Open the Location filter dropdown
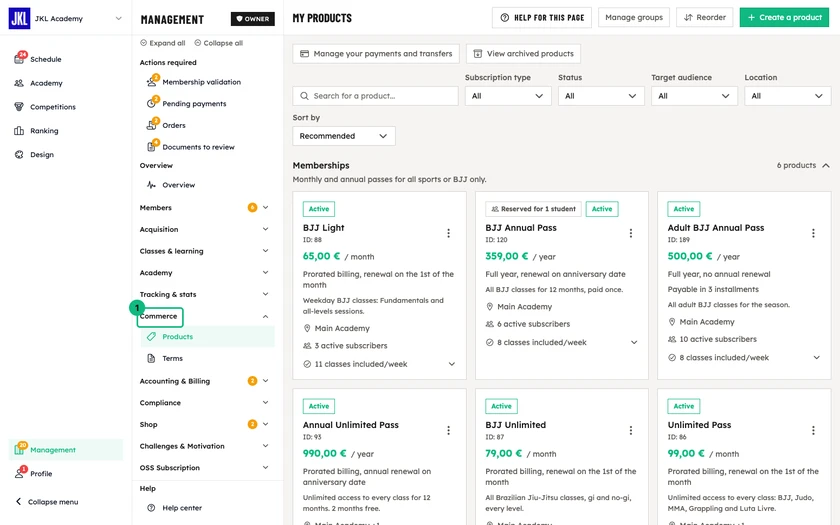Image resolution: width=840 pixels, height=525 pixels. point(788,96)
